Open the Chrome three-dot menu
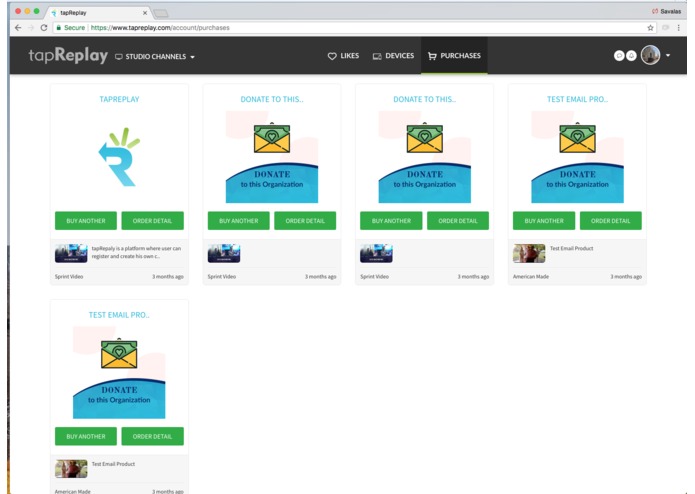This screenshot has height=494, width=695. pyautogui.click(x=679, y=27)
